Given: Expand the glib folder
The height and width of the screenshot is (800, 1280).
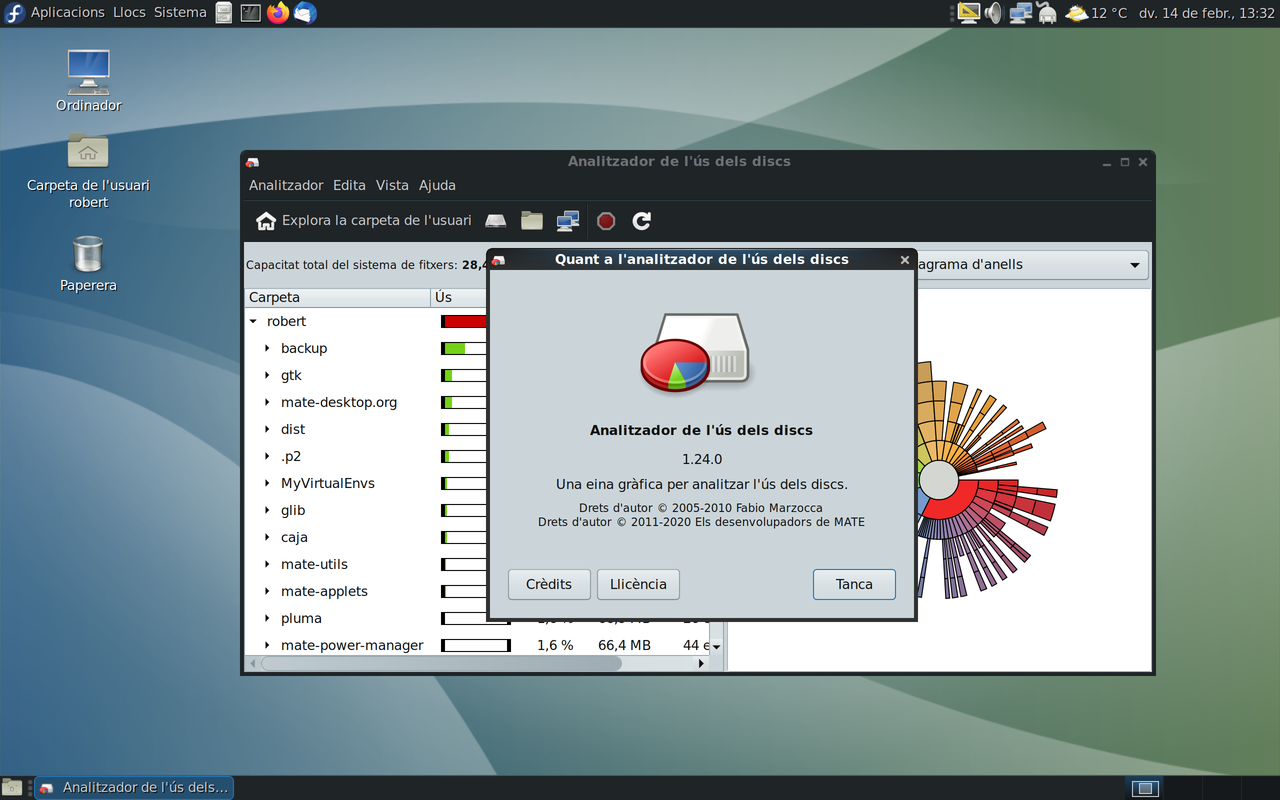Looking at the screenshot, I should point(267,511).
